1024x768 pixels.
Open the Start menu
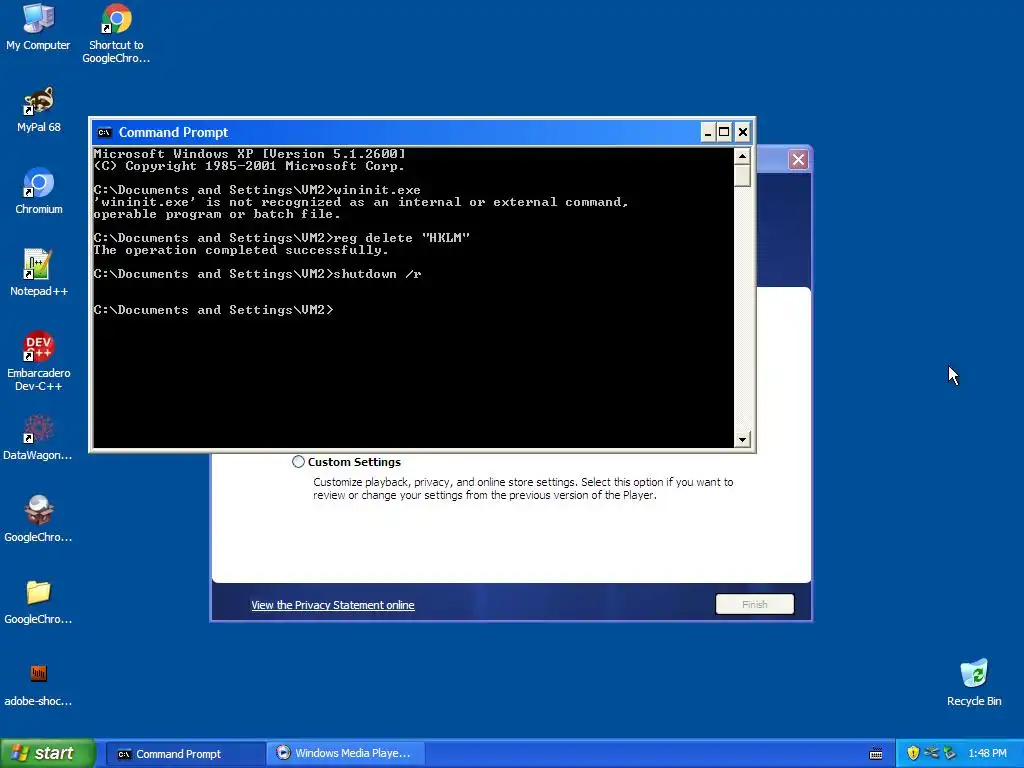coord(48,754)
